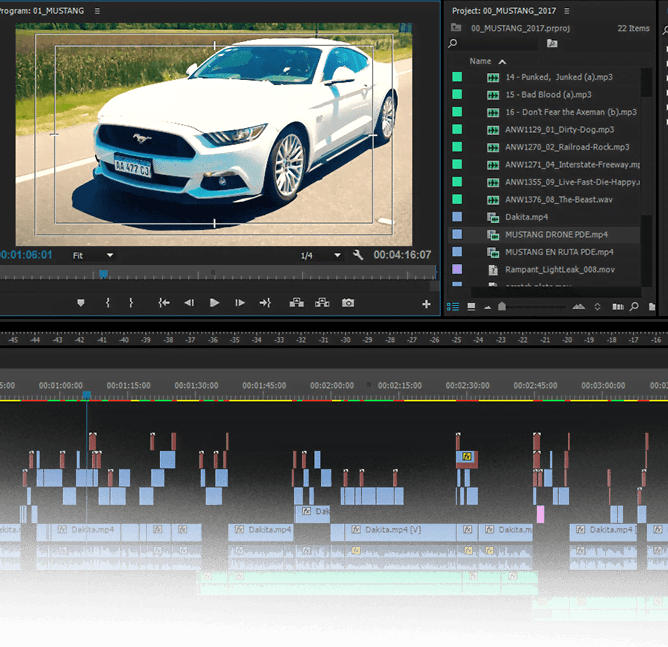Click the Extract button

(322, 303)
